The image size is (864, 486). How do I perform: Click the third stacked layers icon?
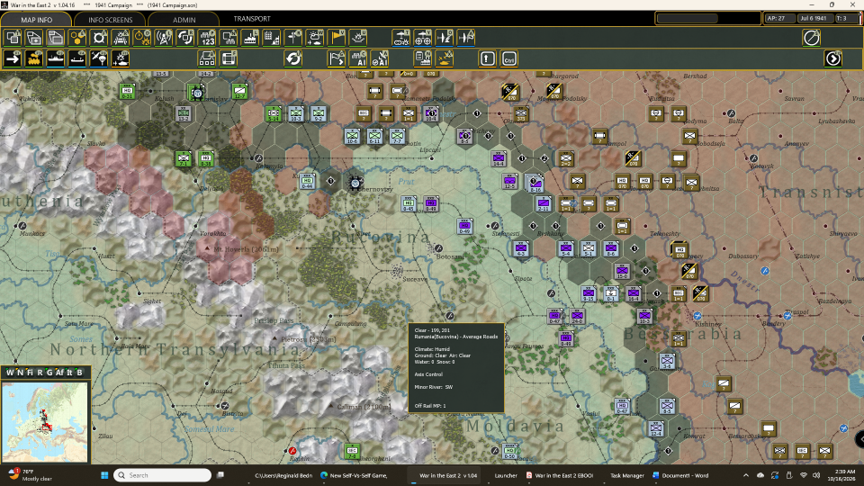(x=56, y=38)
